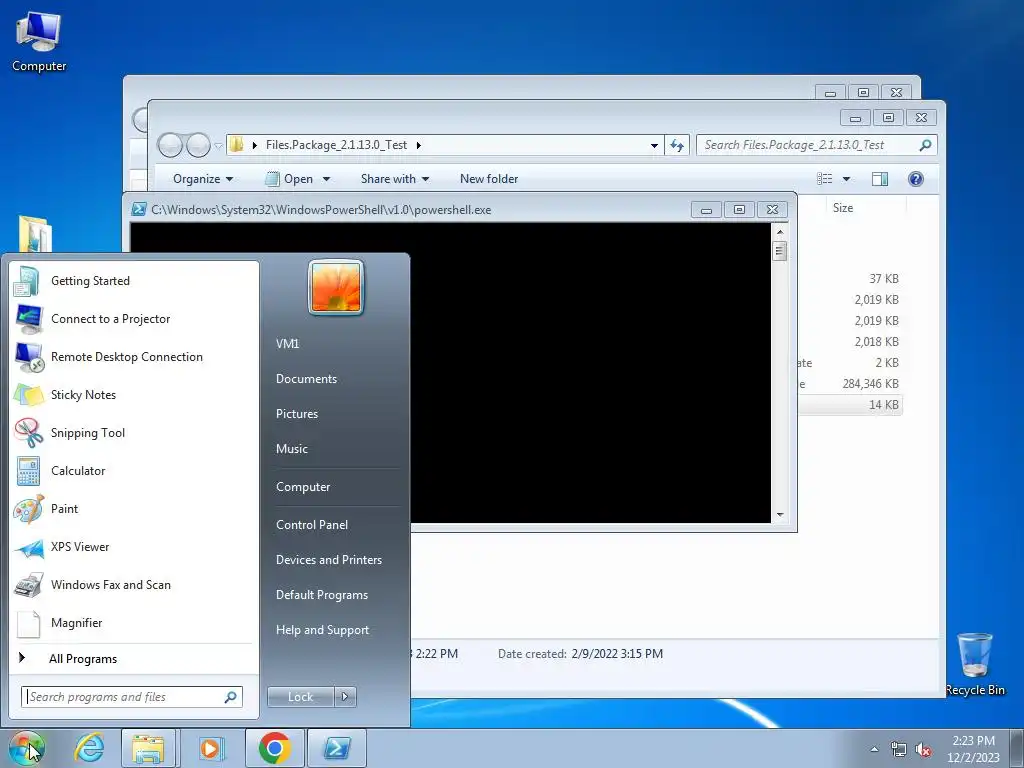Click New folder in Explorer toolbar
The width and height of the screenshot is (1024, 768).
[488, 179]
